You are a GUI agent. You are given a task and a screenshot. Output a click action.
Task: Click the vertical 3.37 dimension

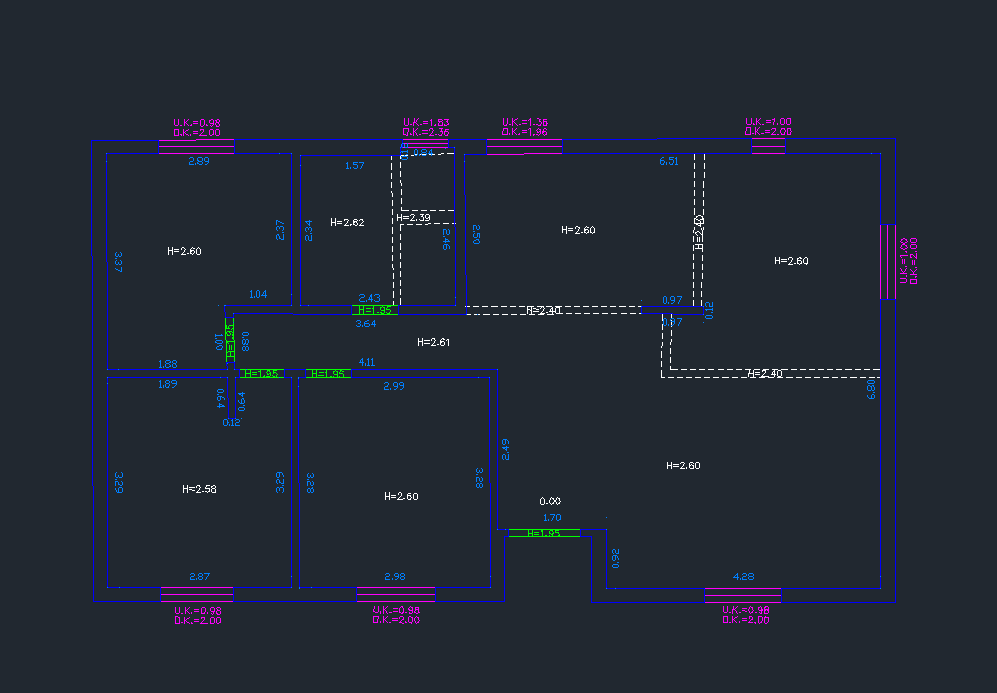pos(118,262)
